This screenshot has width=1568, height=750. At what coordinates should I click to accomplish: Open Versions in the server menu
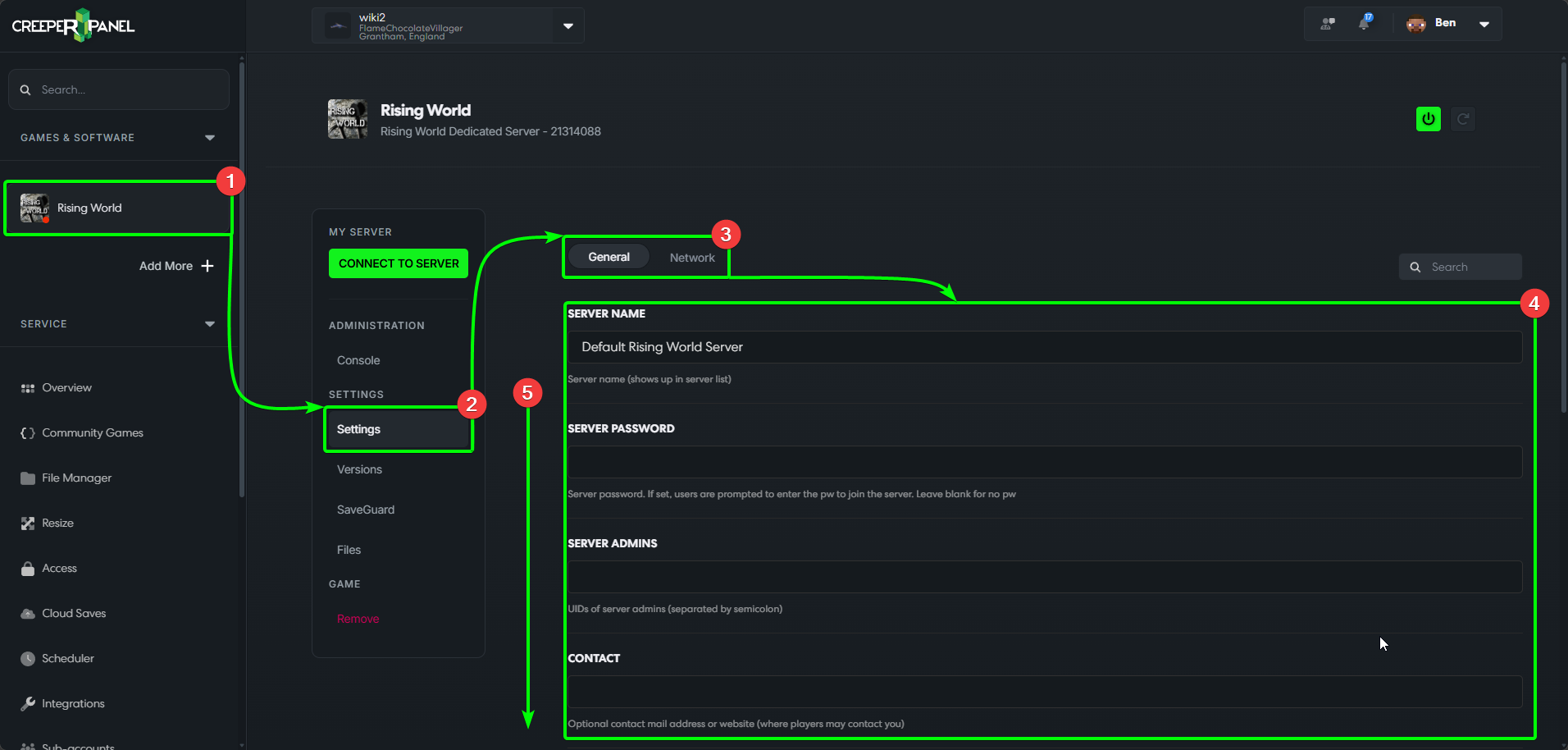359,469
